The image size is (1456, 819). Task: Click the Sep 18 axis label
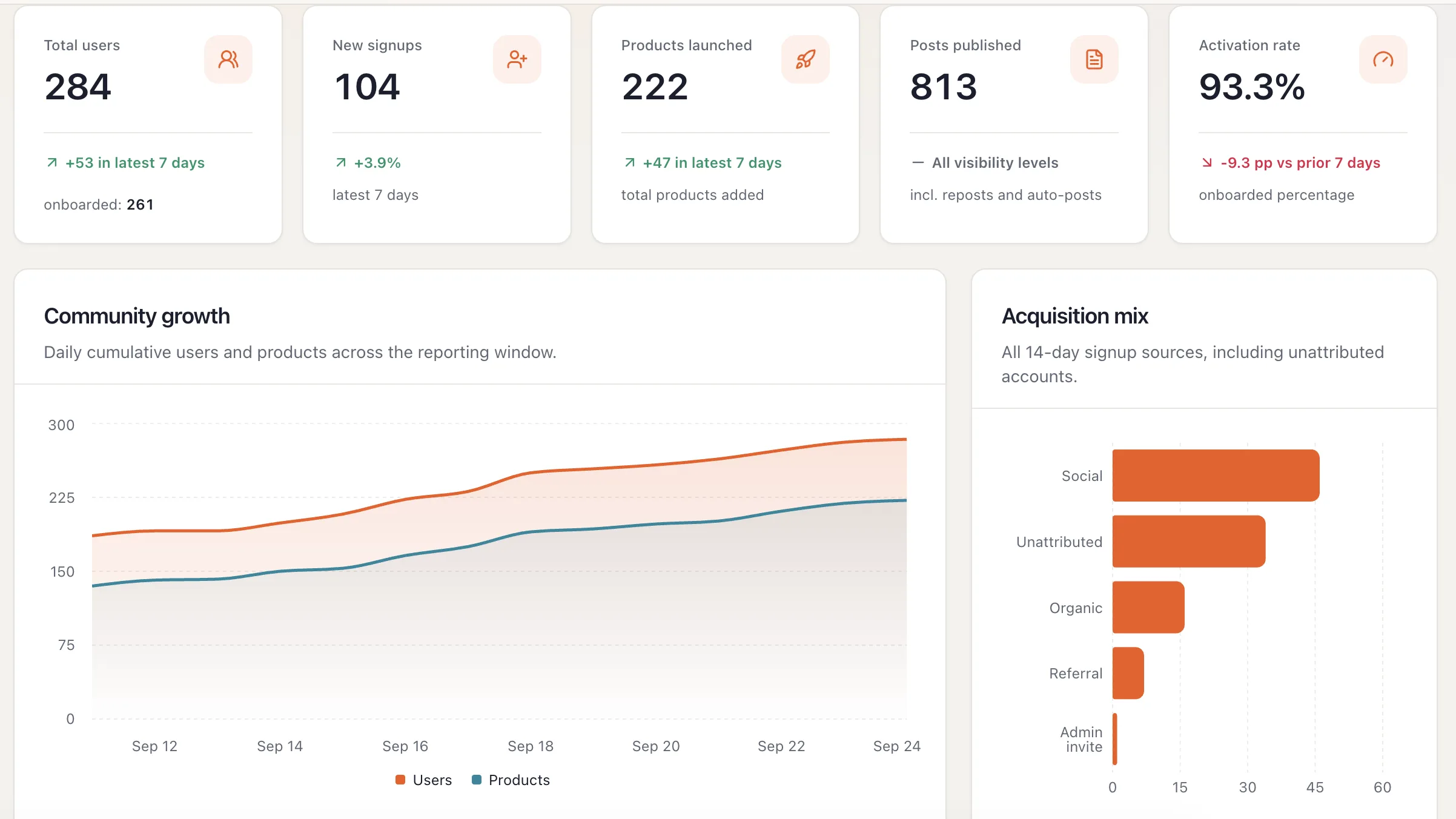[531, 746]
